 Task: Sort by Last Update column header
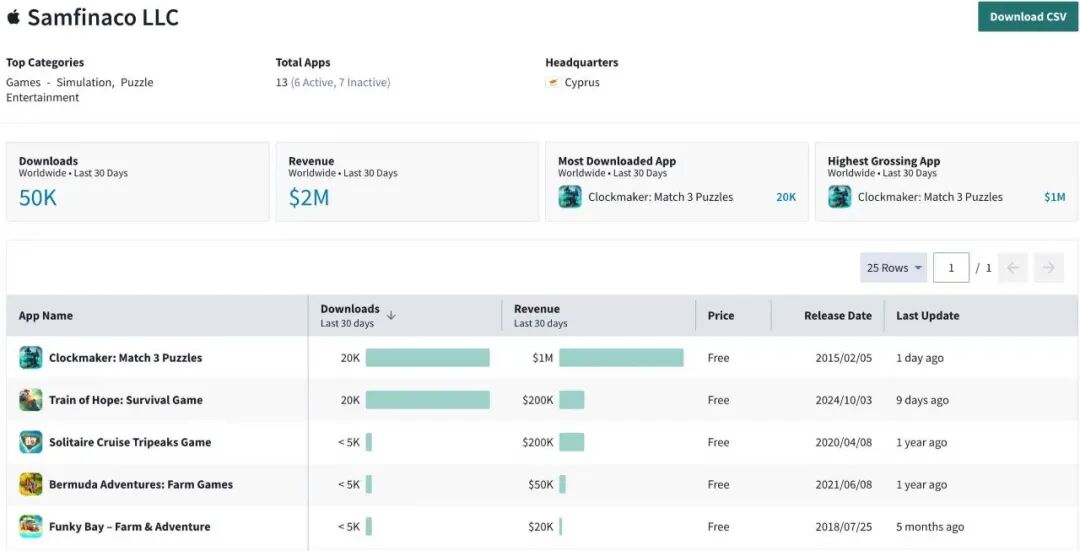[927, 316]
